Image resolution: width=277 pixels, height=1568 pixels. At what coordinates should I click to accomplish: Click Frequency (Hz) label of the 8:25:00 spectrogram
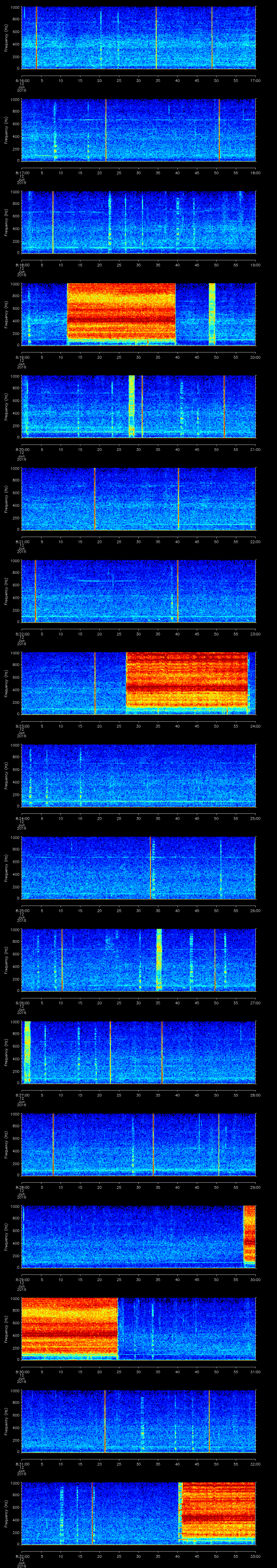[6, 868]
